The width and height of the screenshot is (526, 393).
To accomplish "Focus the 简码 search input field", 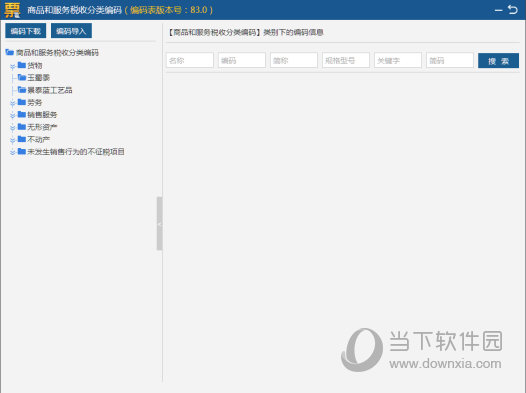I will pos(450,60).
